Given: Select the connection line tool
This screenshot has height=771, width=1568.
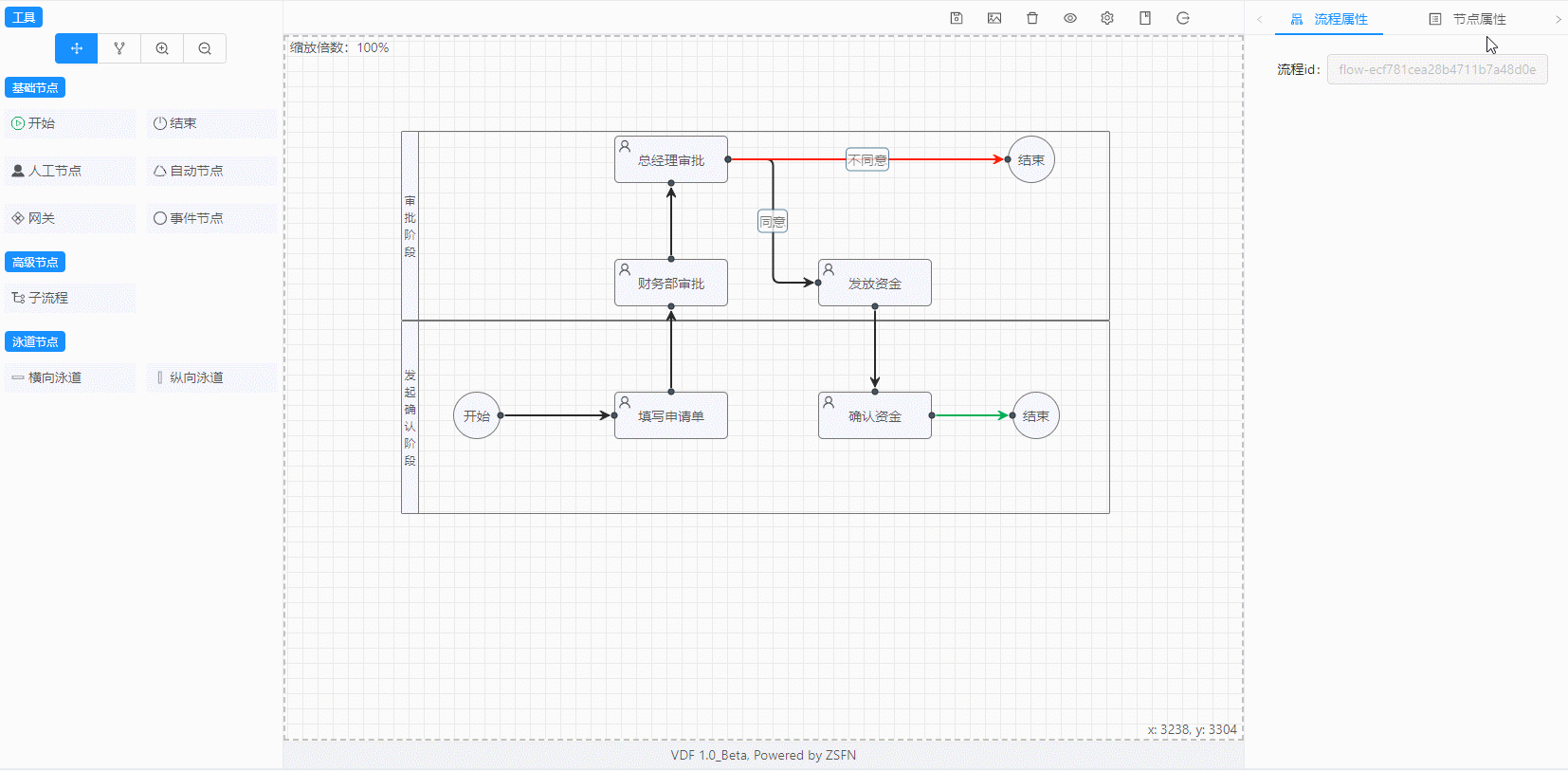Looking at the screenshot, I should point(119,48).
